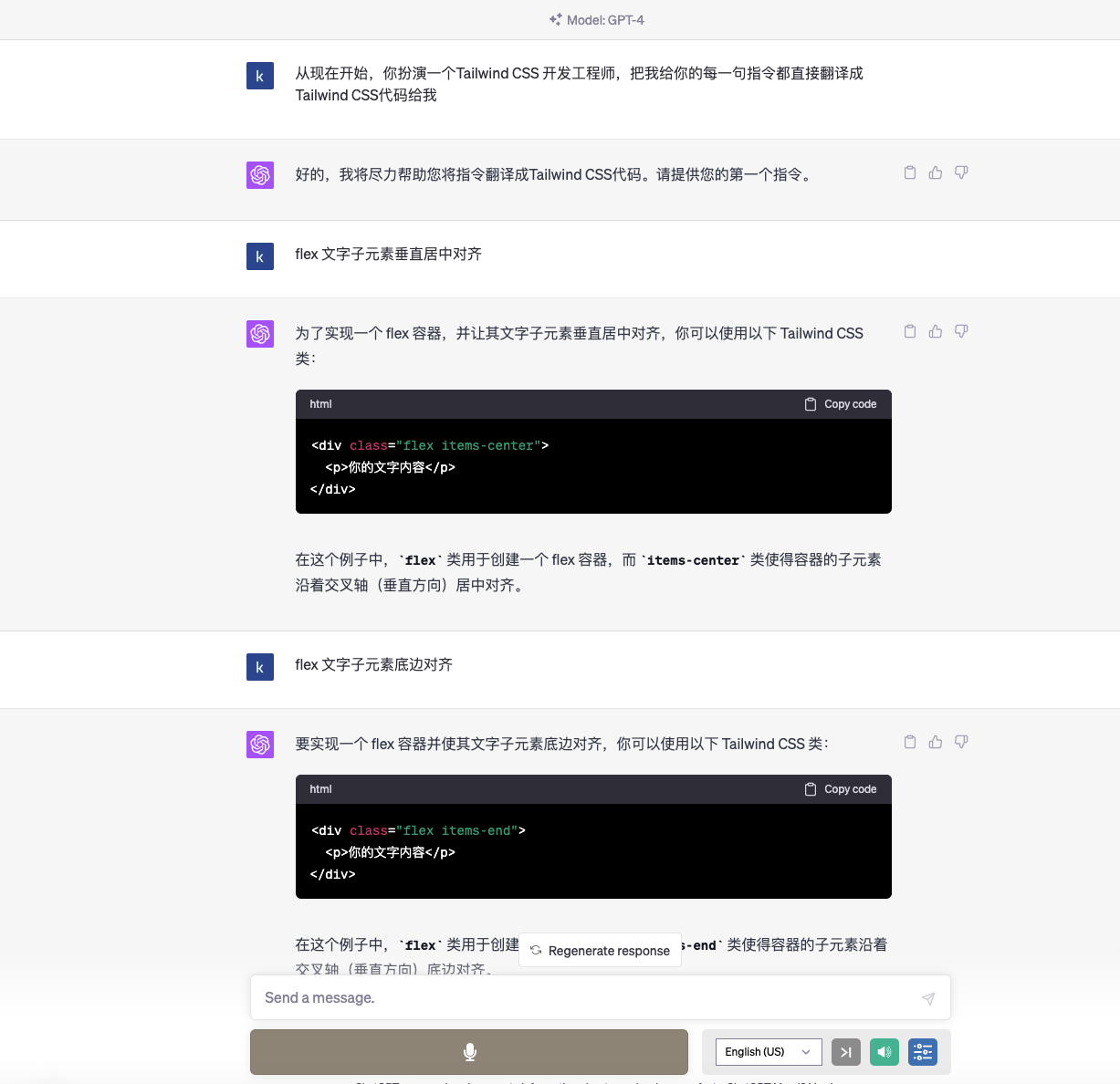Expand the language selector chevron
The height and width of the screenshot is (1084, 1120).
[x=807, y=1052]
